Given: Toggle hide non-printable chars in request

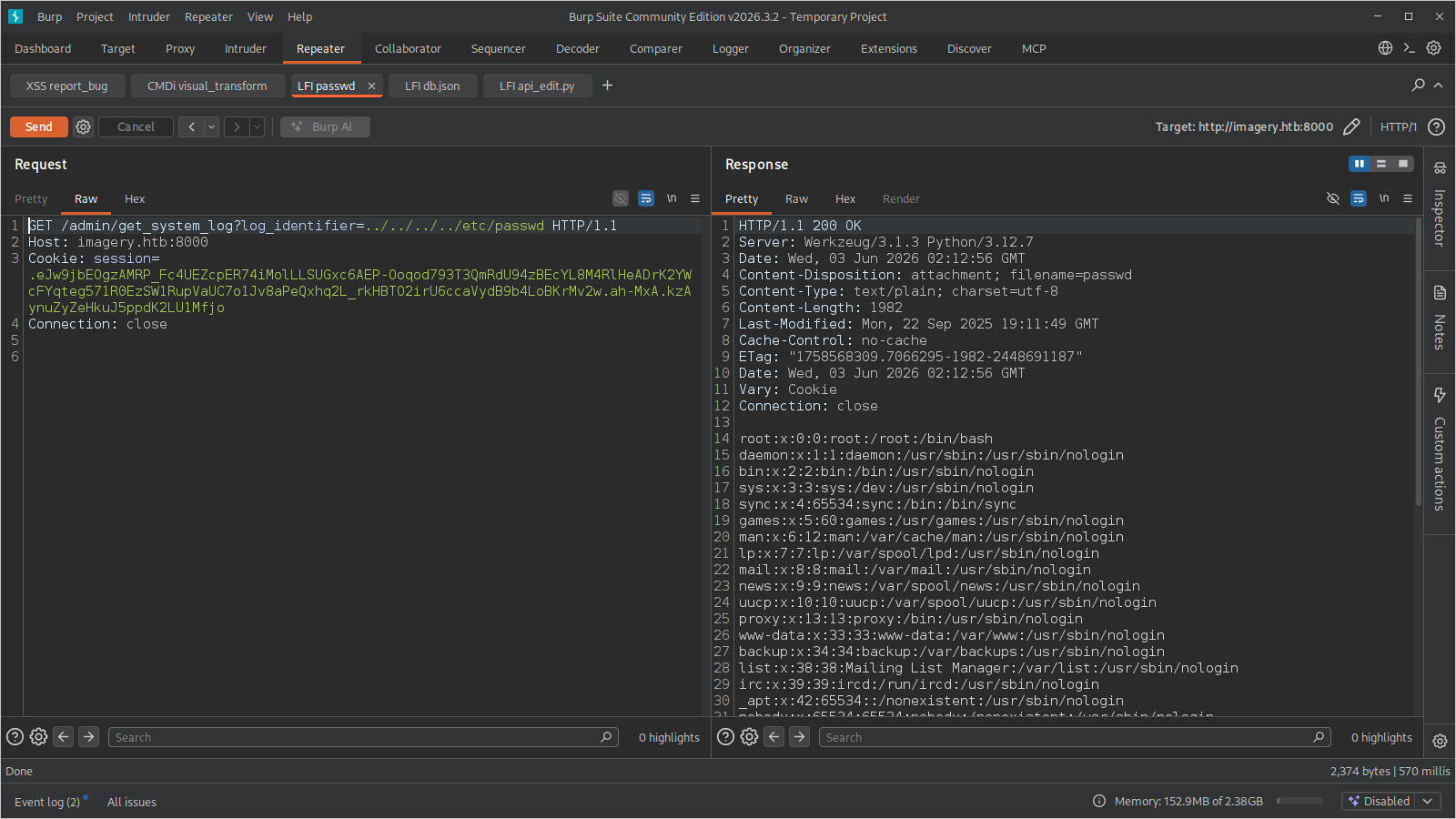Looking at the screenshot, I should [x=621, y=198].
